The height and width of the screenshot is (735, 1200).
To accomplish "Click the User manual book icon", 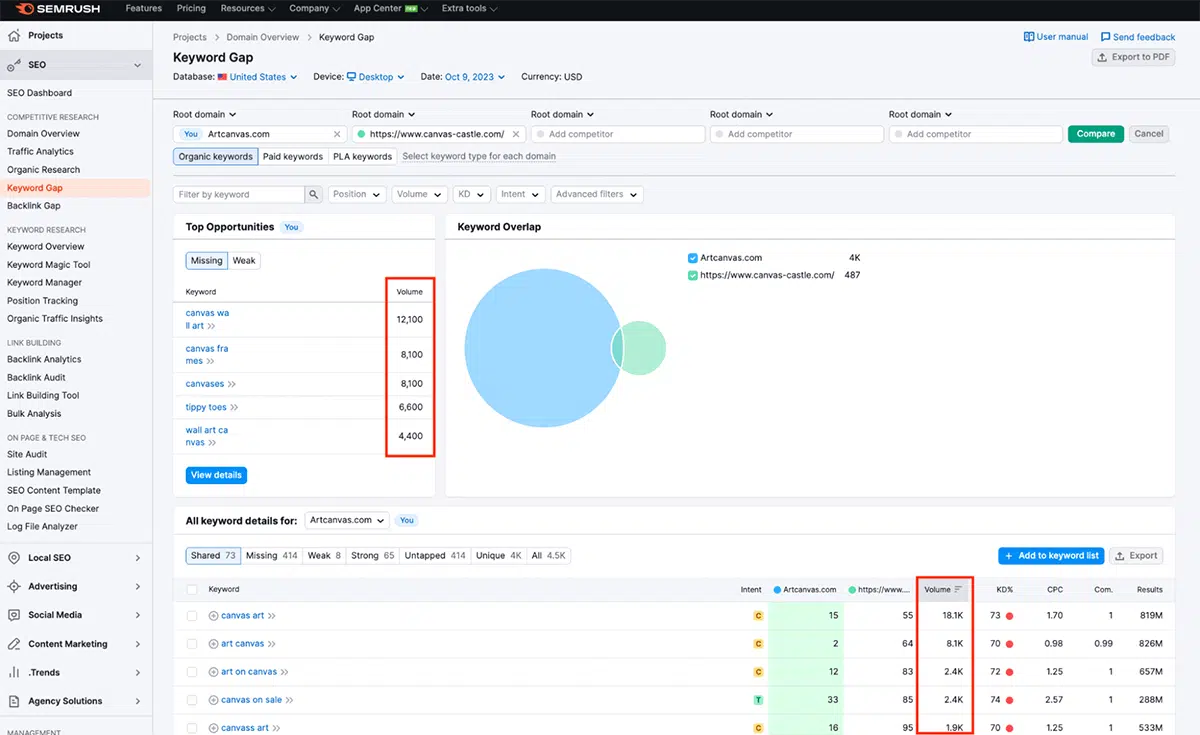I will (x=1029, y=37).
